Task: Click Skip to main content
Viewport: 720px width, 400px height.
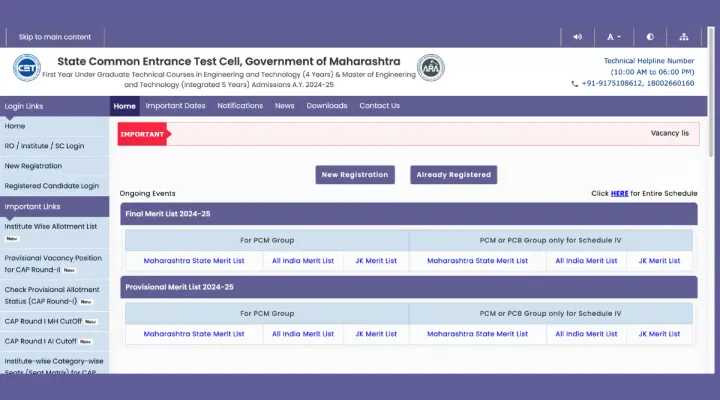Action: point(55,37)
